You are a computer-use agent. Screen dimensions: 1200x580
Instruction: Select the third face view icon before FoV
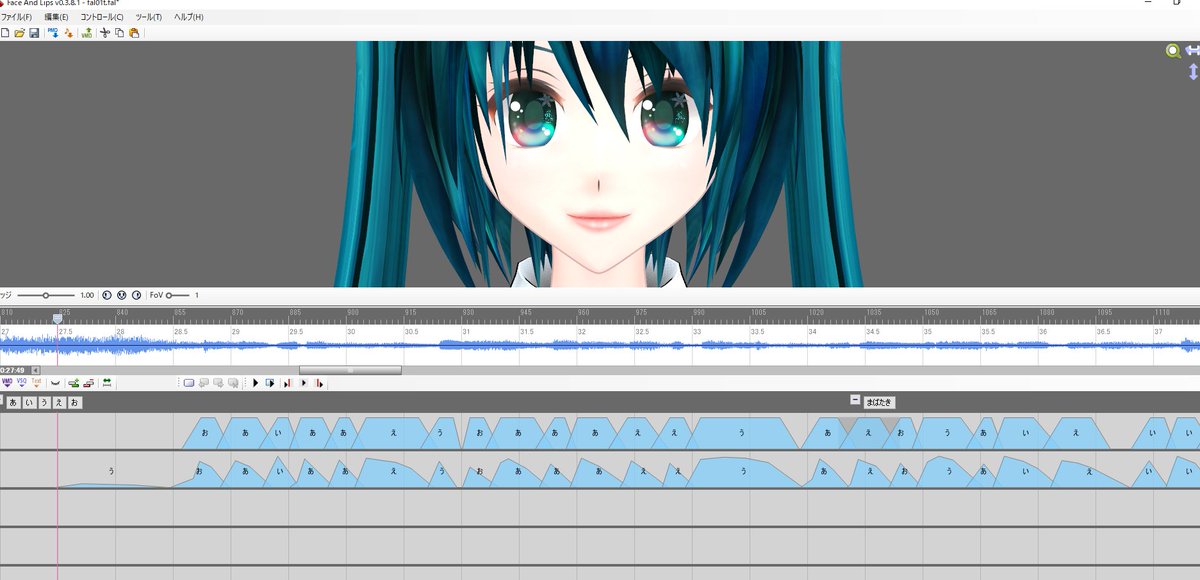137,295
